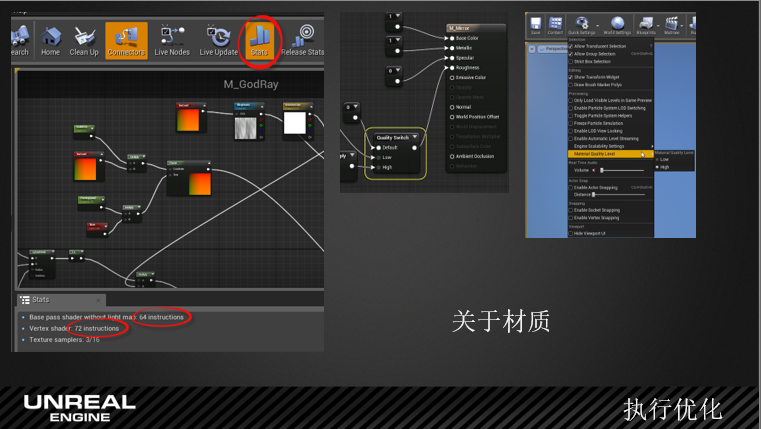The width and height of the screenshot is (761, 429).
Task: Expand the constant 0 node wired to Specular
Action: 398,71
